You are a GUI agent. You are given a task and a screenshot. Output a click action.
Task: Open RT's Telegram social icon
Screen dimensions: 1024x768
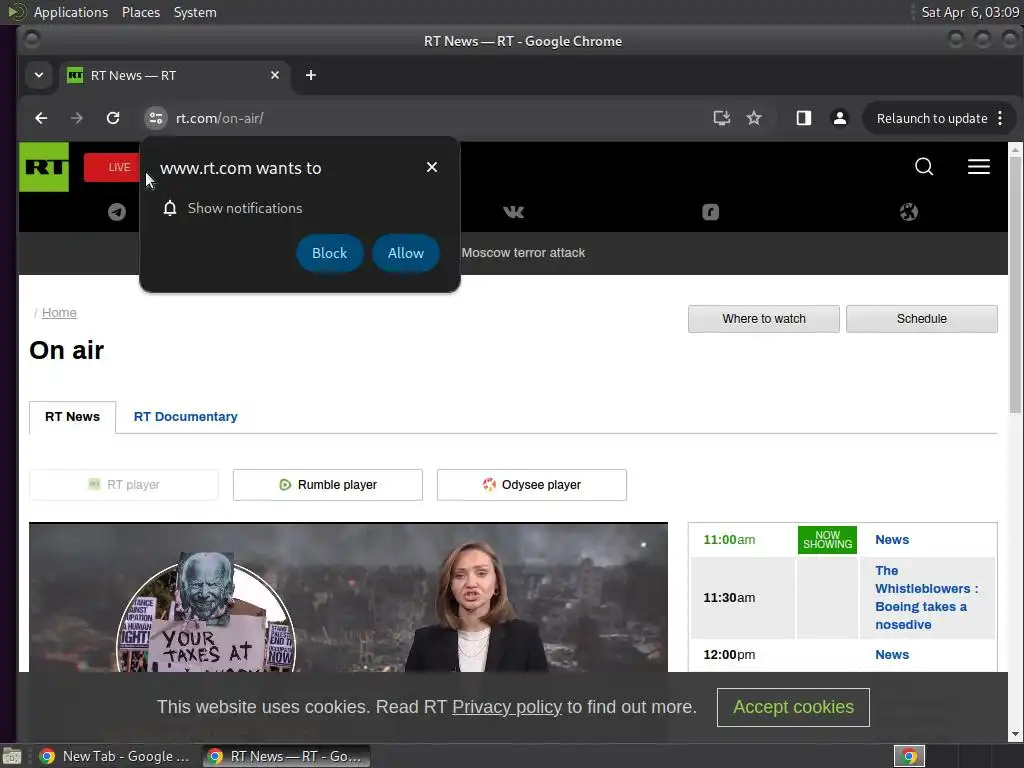117,212
